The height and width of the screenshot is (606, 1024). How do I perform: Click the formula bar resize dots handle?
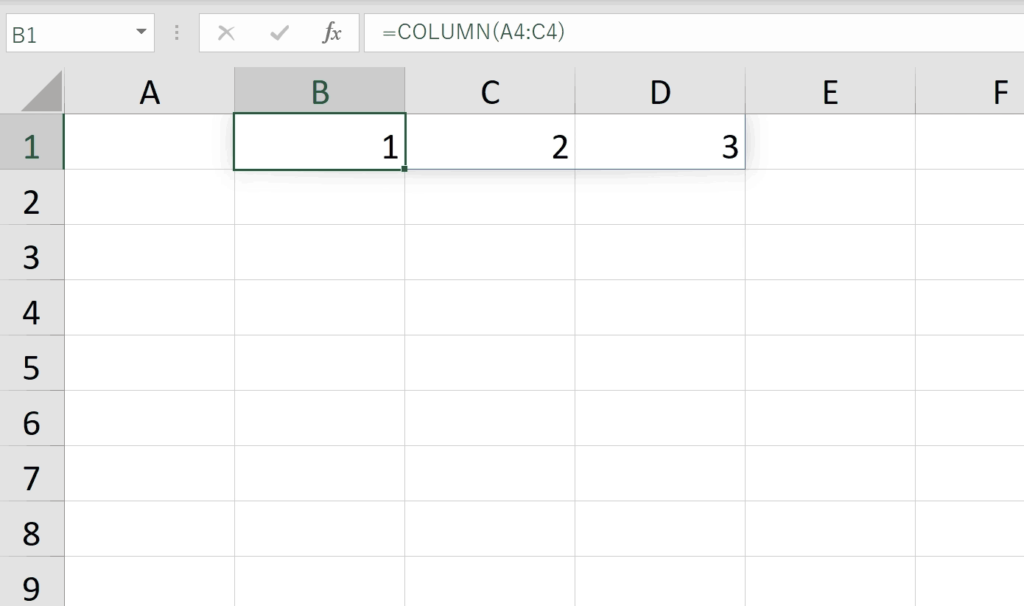tap(177, 33)
